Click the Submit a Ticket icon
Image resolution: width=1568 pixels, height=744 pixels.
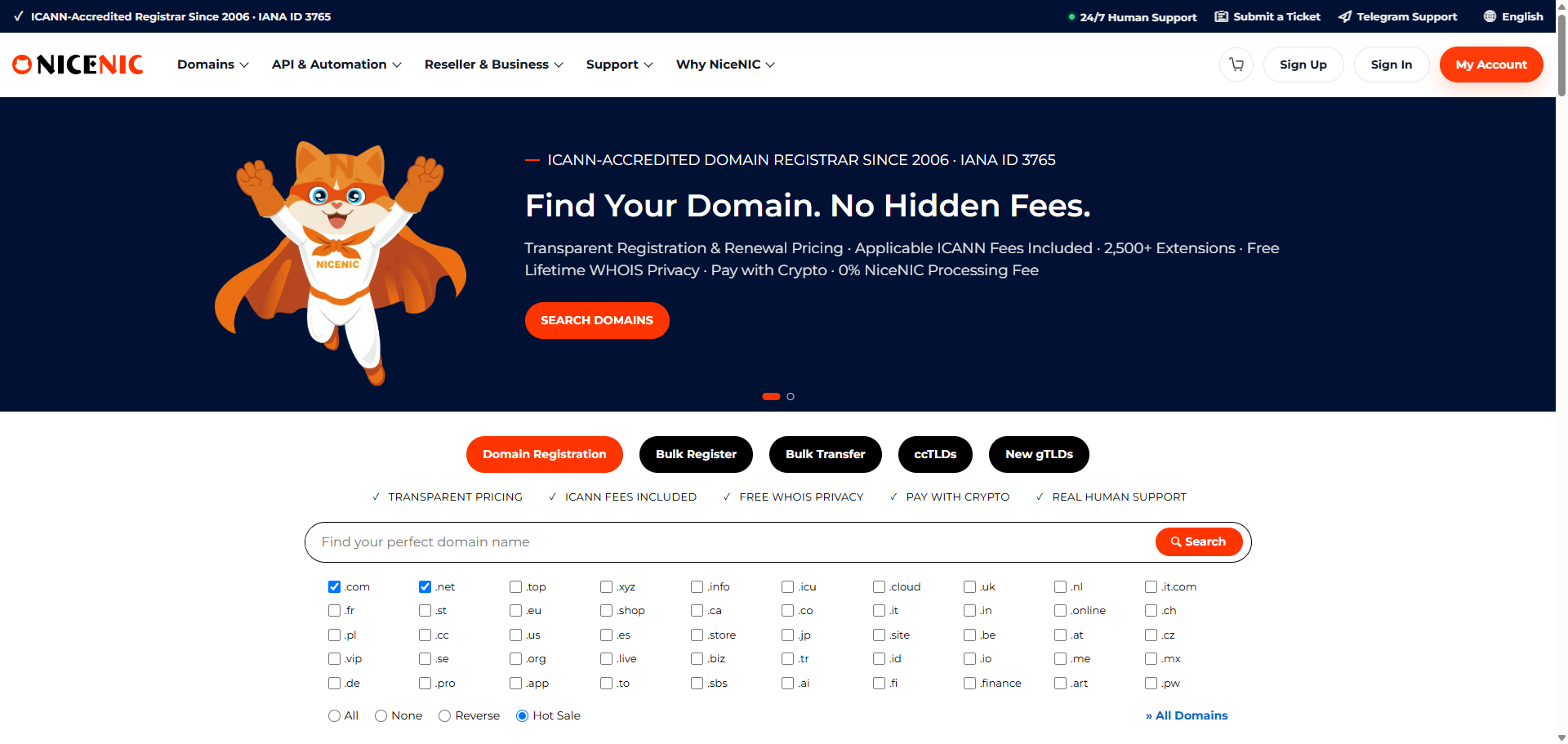(1221, 16)
